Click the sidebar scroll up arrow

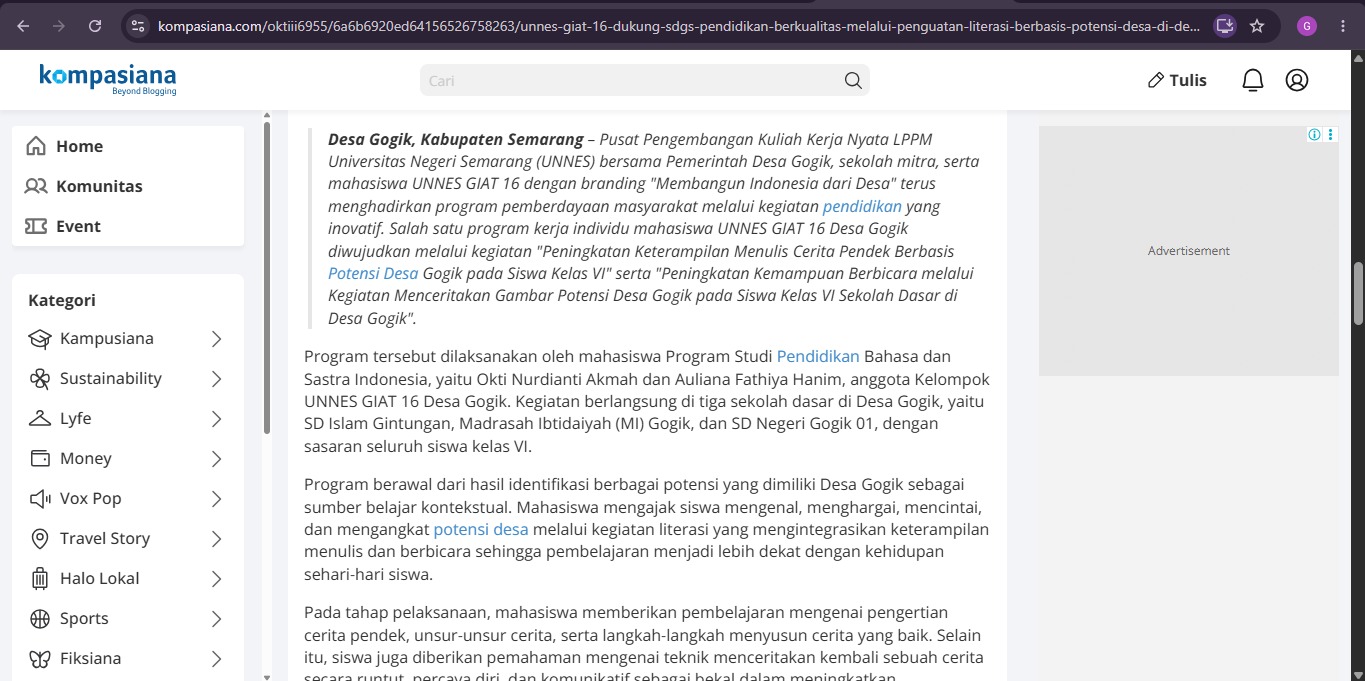coord(267,117)
